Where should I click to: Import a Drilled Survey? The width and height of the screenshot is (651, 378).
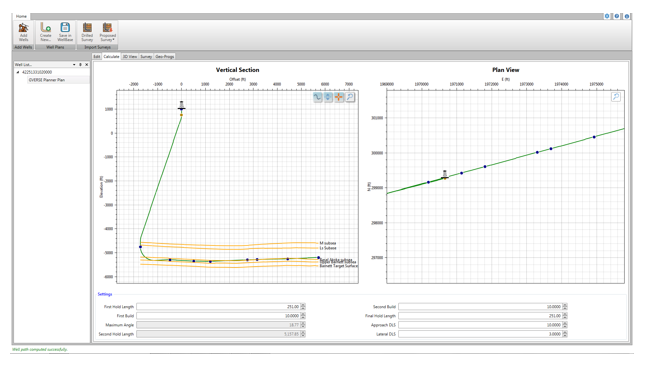click(x=87, y=32)
